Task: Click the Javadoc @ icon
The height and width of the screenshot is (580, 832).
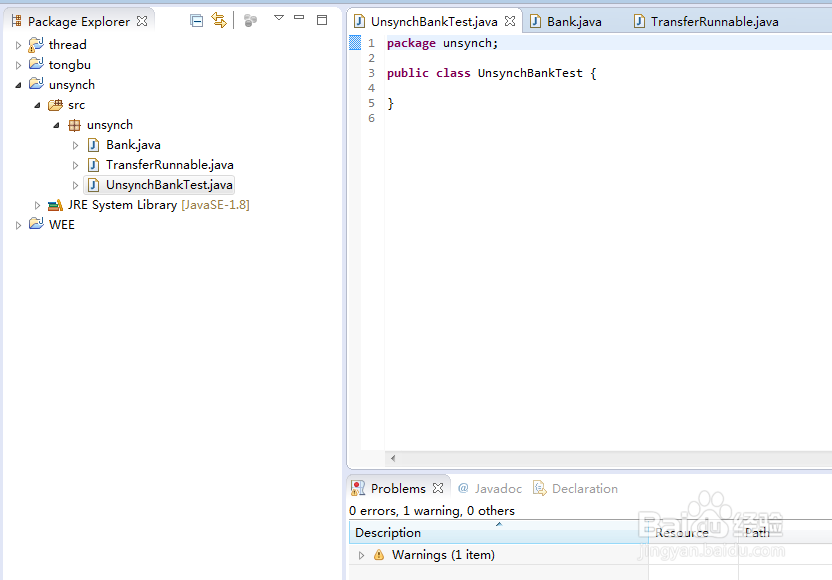Action: pos(463,488)
